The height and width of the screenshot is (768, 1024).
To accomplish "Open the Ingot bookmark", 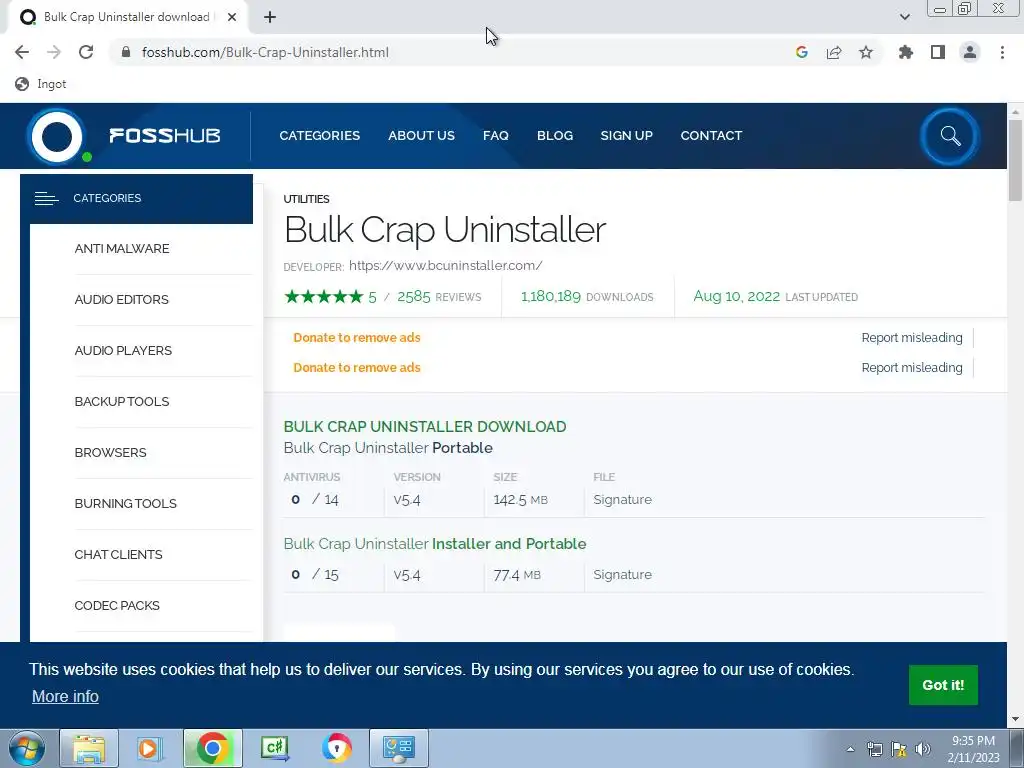I will [x=40, y=84].
